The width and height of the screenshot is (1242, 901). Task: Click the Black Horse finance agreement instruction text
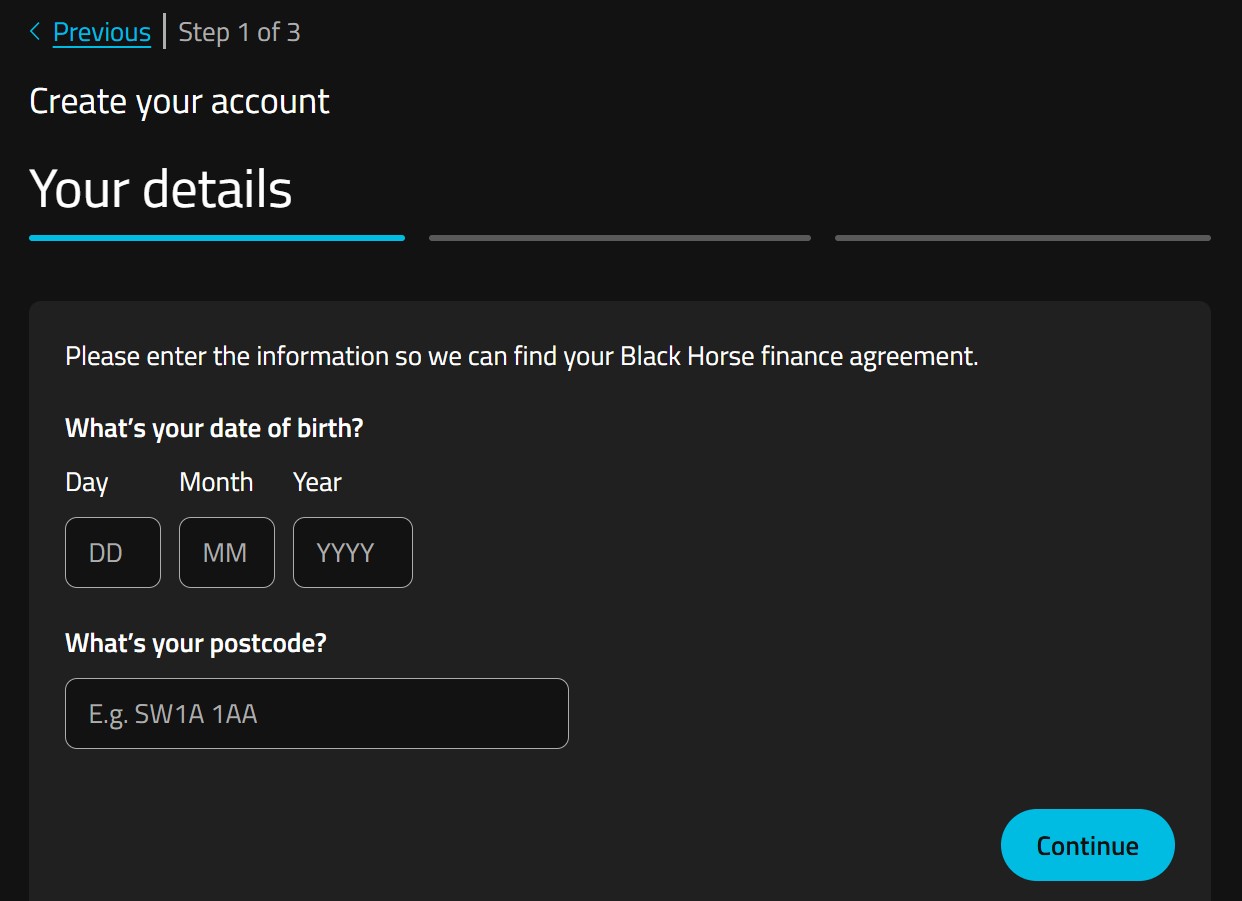[522, 357]
